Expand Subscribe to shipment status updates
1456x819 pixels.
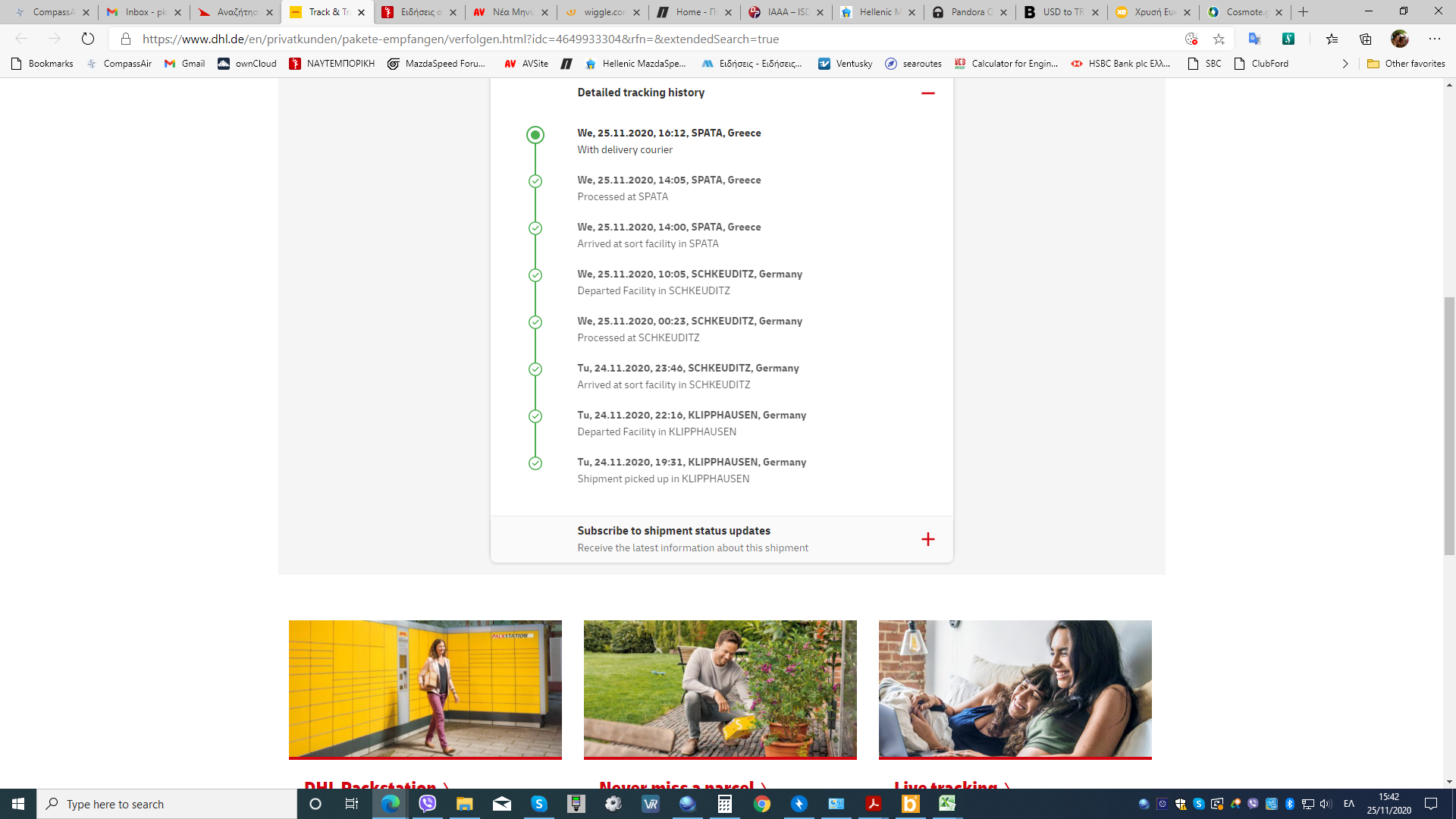click(x=927, y=539)
